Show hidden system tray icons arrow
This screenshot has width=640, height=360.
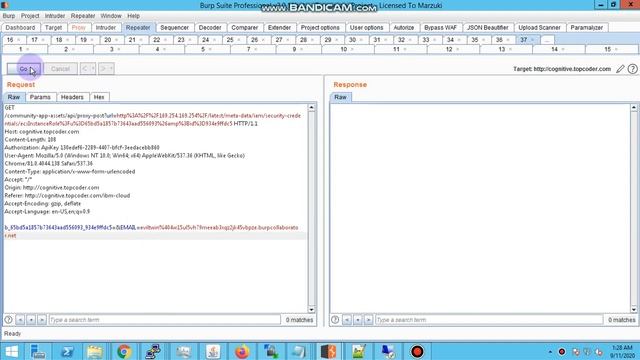point(550,352)
